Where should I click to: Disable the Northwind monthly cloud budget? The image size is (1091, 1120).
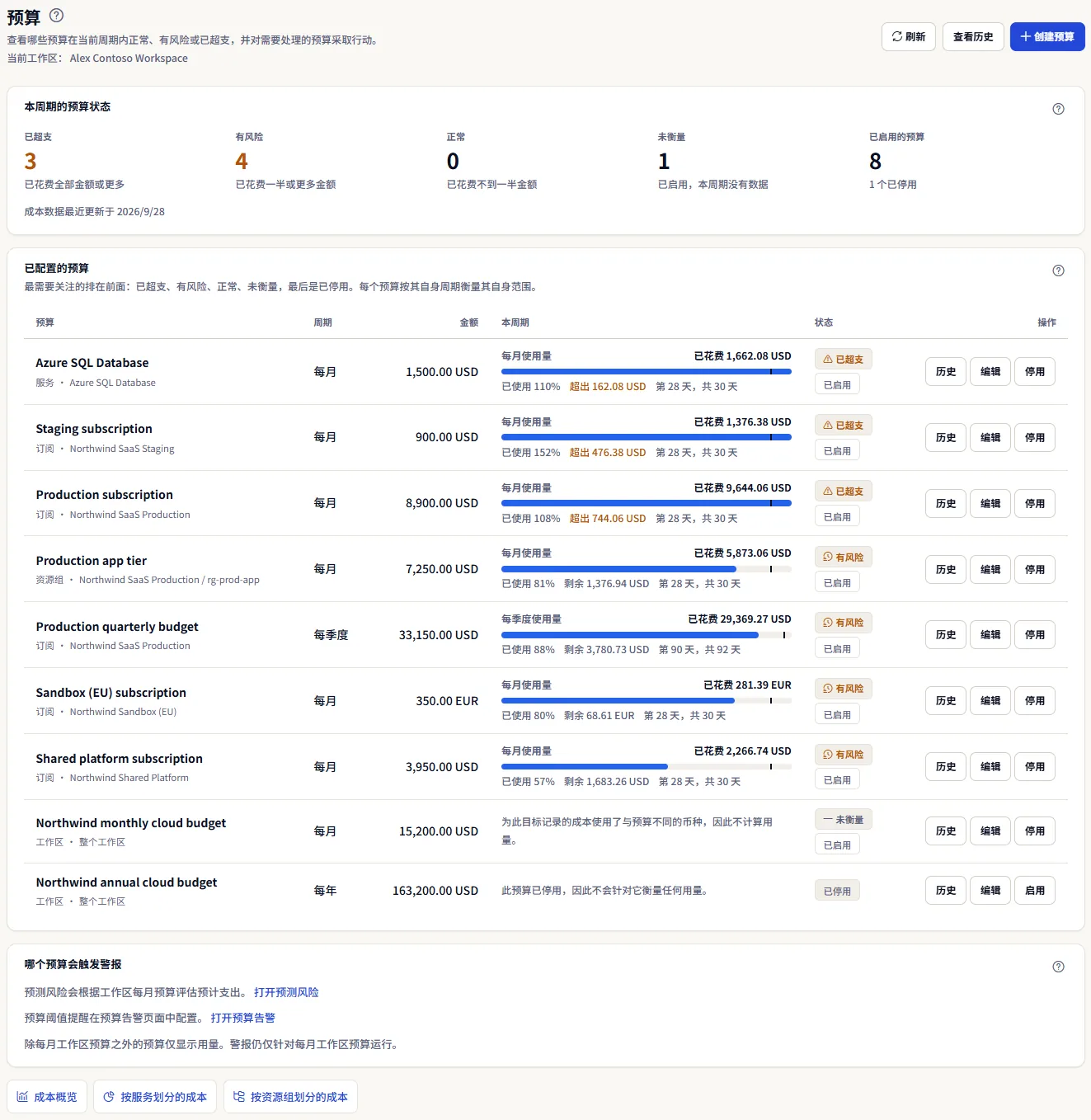coord(1035,831)
